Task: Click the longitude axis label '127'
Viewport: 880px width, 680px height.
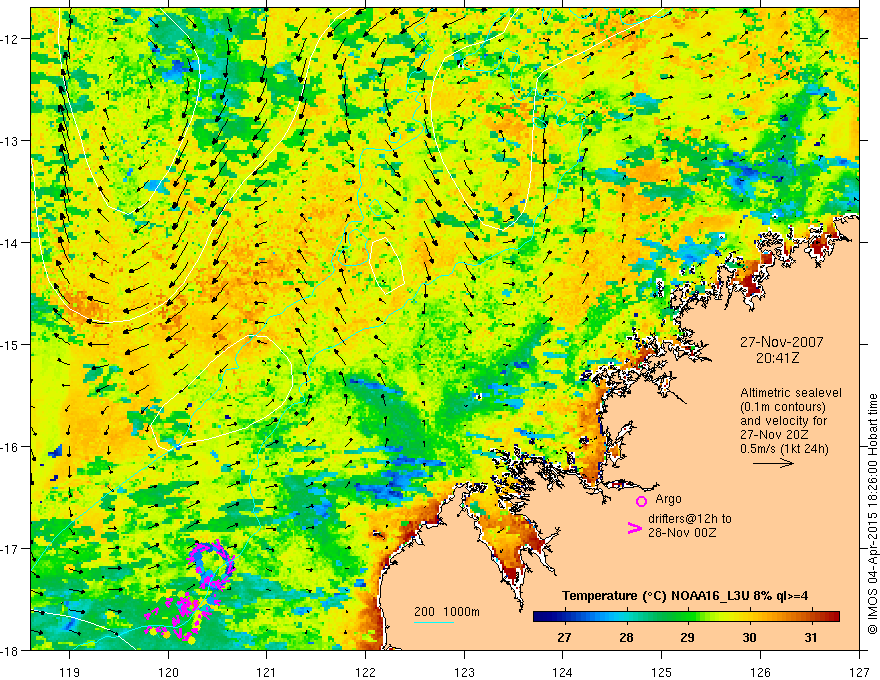Action: 859,672
